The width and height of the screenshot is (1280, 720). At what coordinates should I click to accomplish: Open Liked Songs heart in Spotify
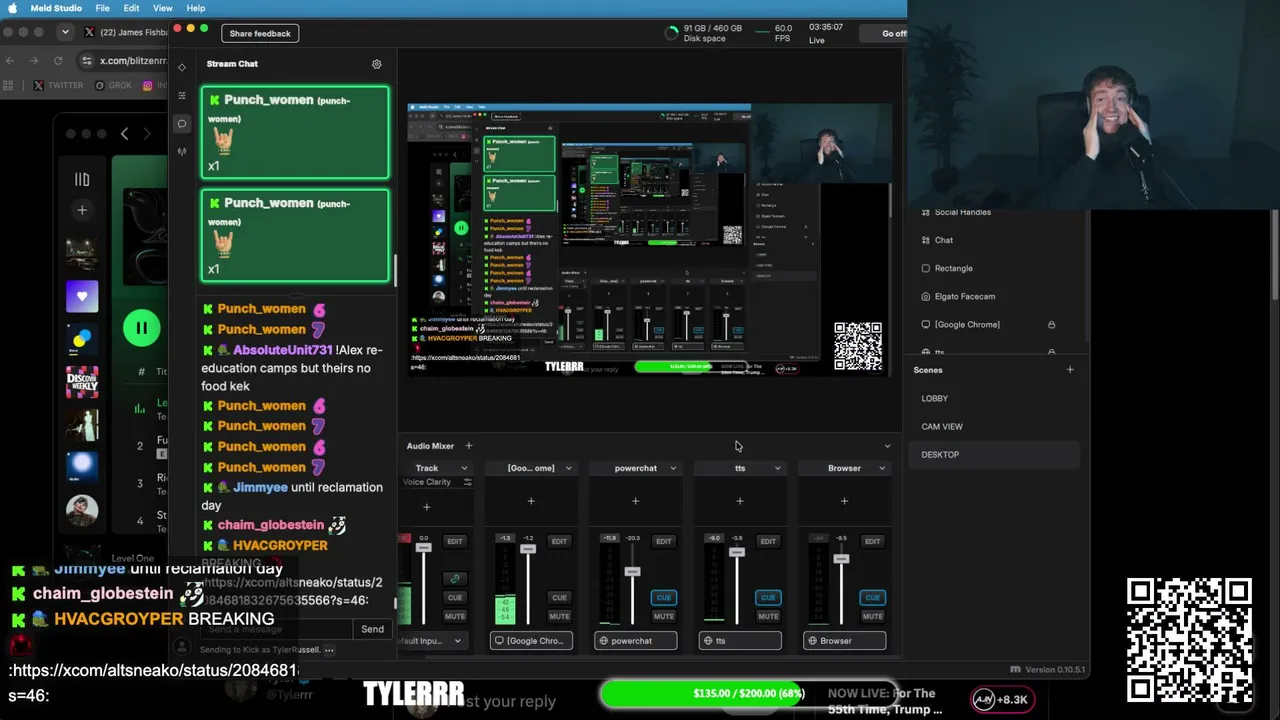pyautogui.click(x=82, y=296)
